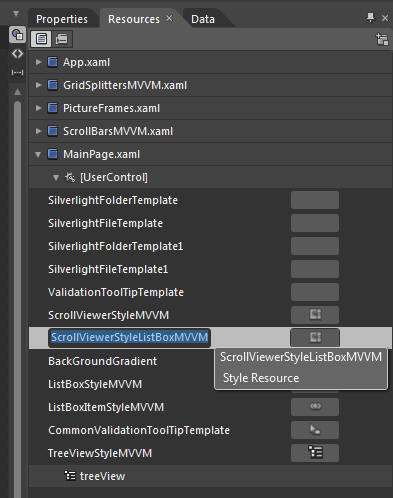Click the left sidebar vertical scrollbar
Image resolution: width=393 pixels, height=498 pixels.
point(17,299)
